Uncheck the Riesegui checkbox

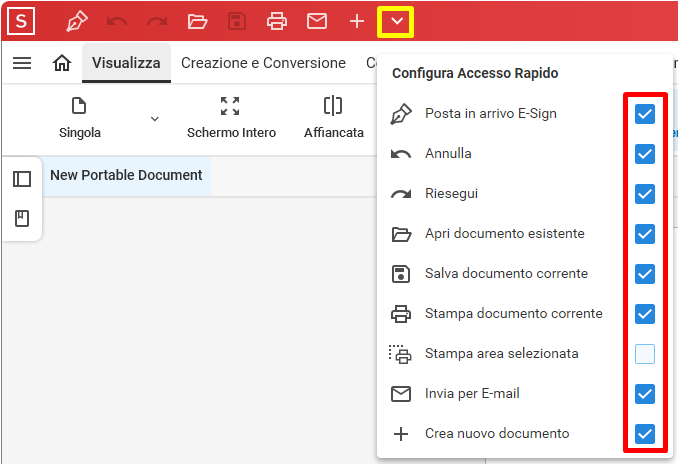click(645, 194)
